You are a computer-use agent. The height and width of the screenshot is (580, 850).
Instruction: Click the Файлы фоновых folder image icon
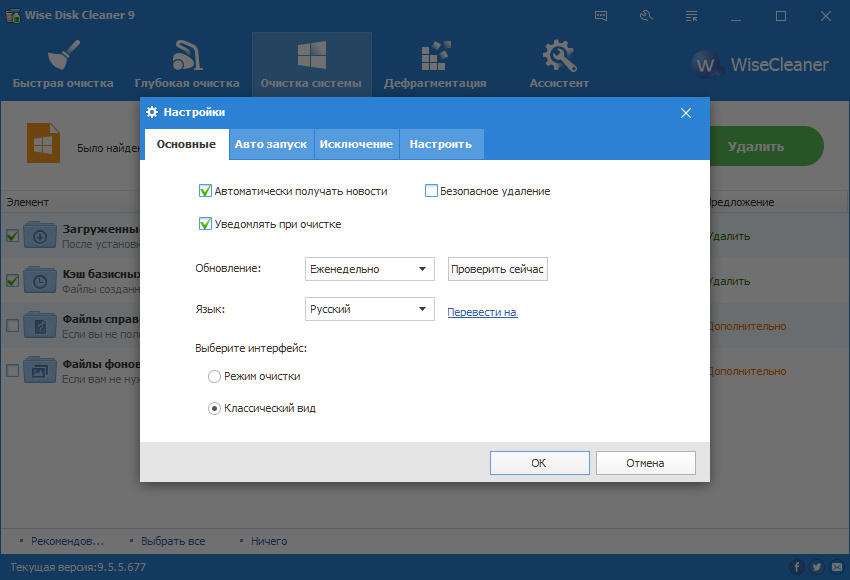coord(40,370)
